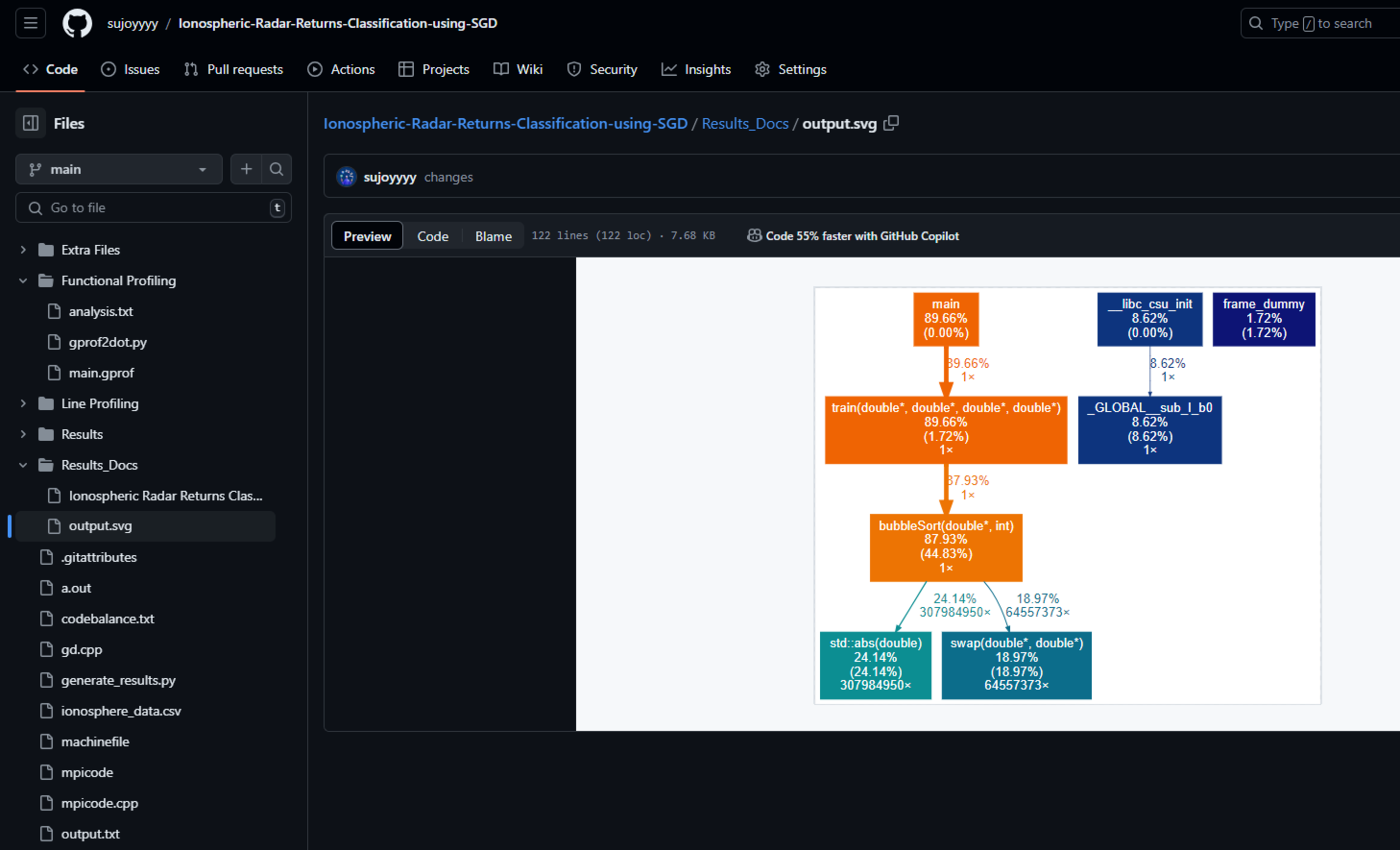The width and height of the screenshot is (1400, 850).
Task: Click the Insights tab icon
Action: click(x=670, y=69)
